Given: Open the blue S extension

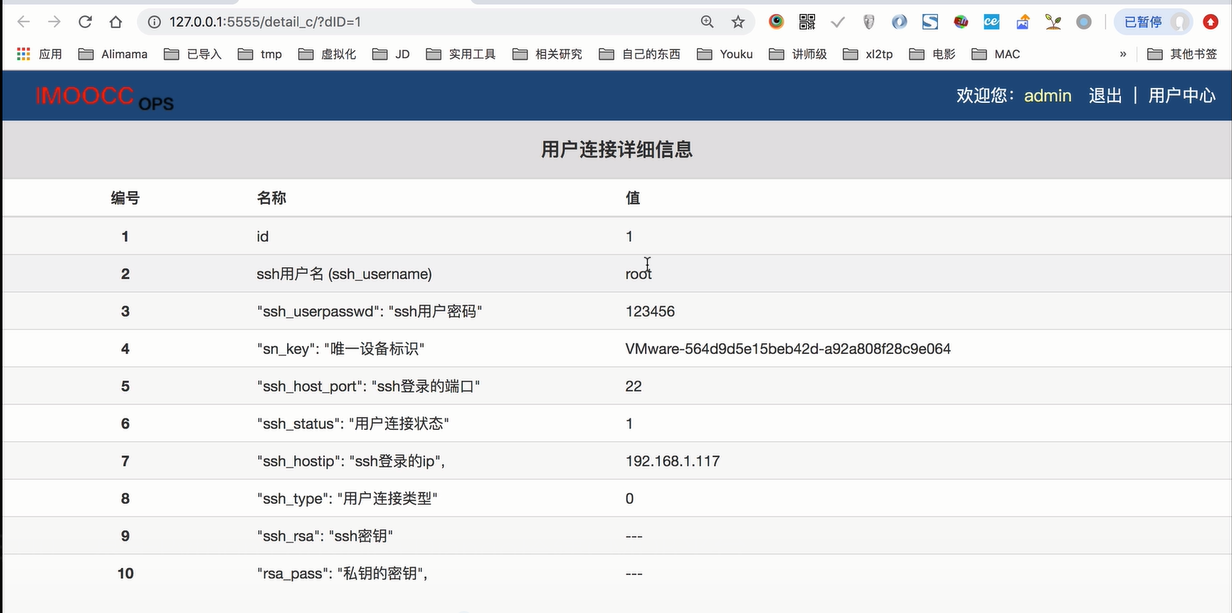Looking at the screenshot, I should tap(930, 21).
